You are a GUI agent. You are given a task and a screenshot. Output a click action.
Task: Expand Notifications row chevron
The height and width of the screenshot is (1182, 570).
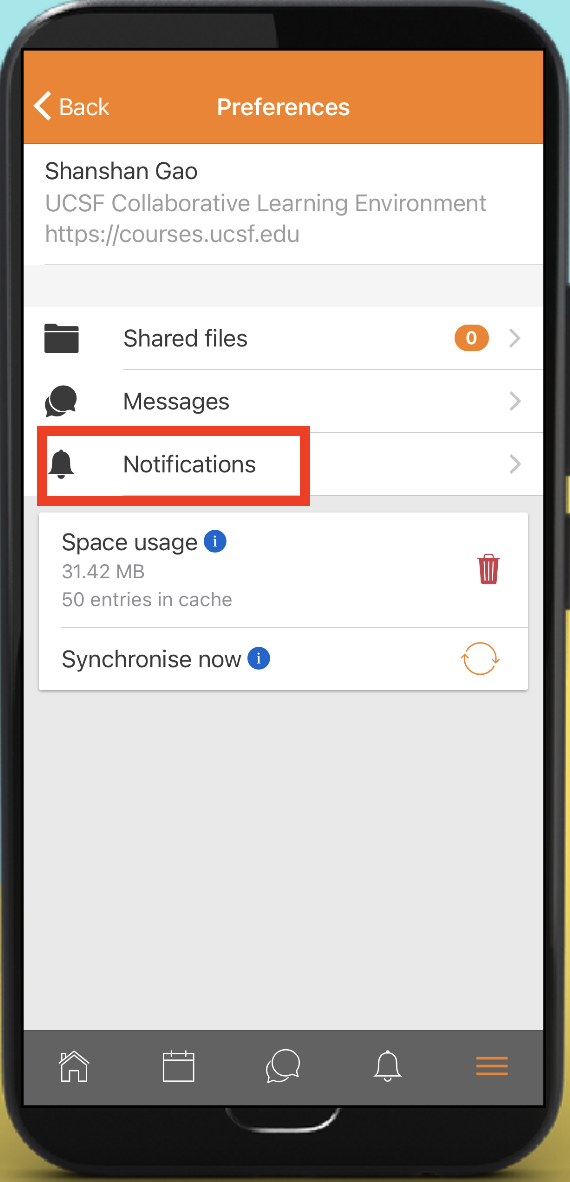coord(515,464)
